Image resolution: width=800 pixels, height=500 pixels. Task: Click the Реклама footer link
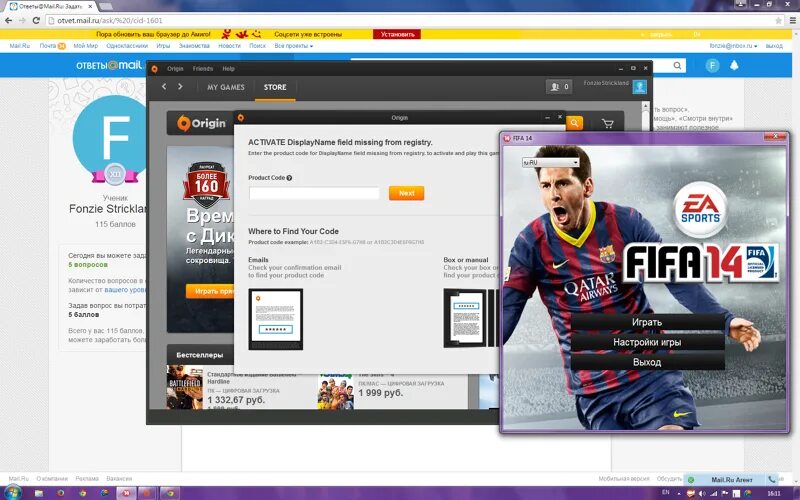pyautogui.click(x=87, y=479)
